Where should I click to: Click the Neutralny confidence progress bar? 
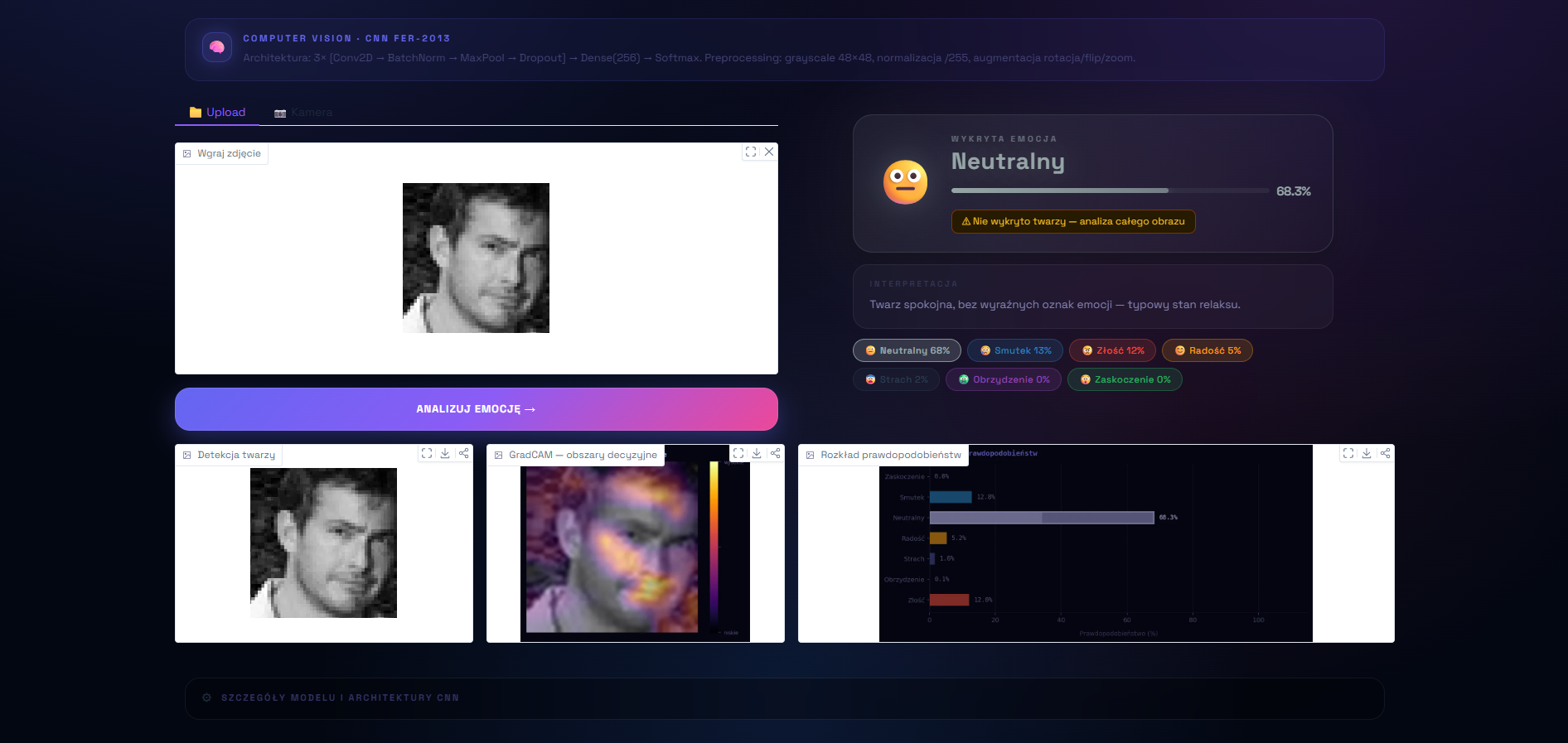[x=1111, y=191]
